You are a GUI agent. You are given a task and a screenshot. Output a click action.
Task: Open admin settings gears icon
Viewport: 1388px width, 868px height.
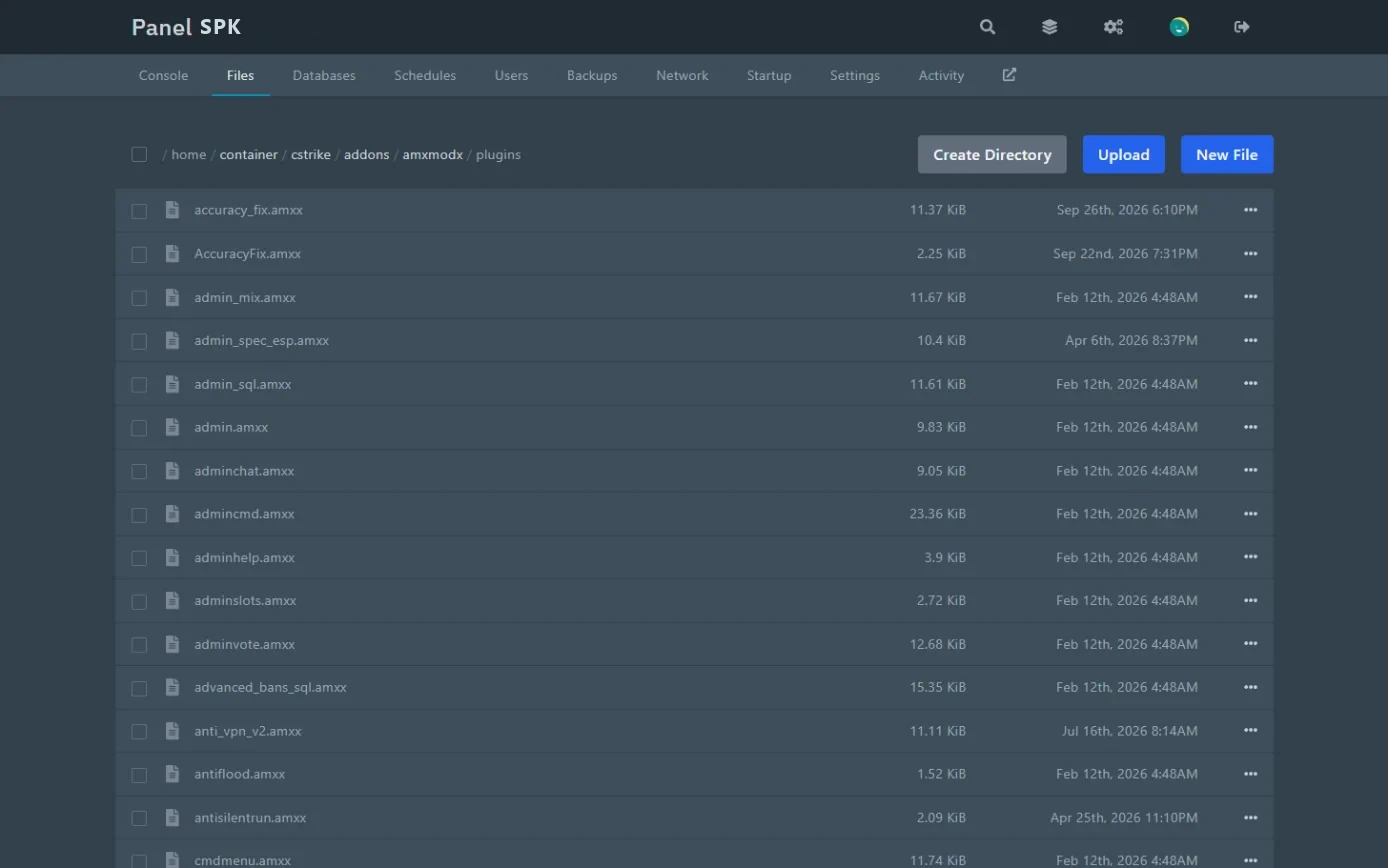pyautogui.click(x=1113, y=27)
